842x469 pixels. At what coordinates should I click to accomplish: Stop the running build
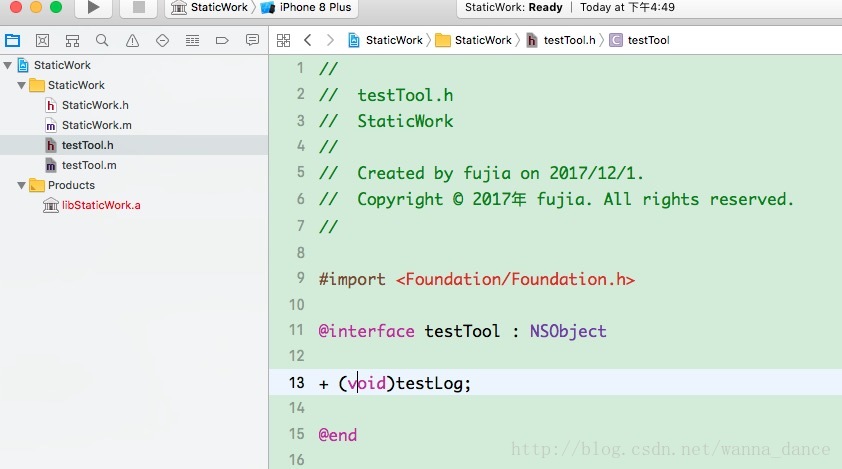(139, 8)
